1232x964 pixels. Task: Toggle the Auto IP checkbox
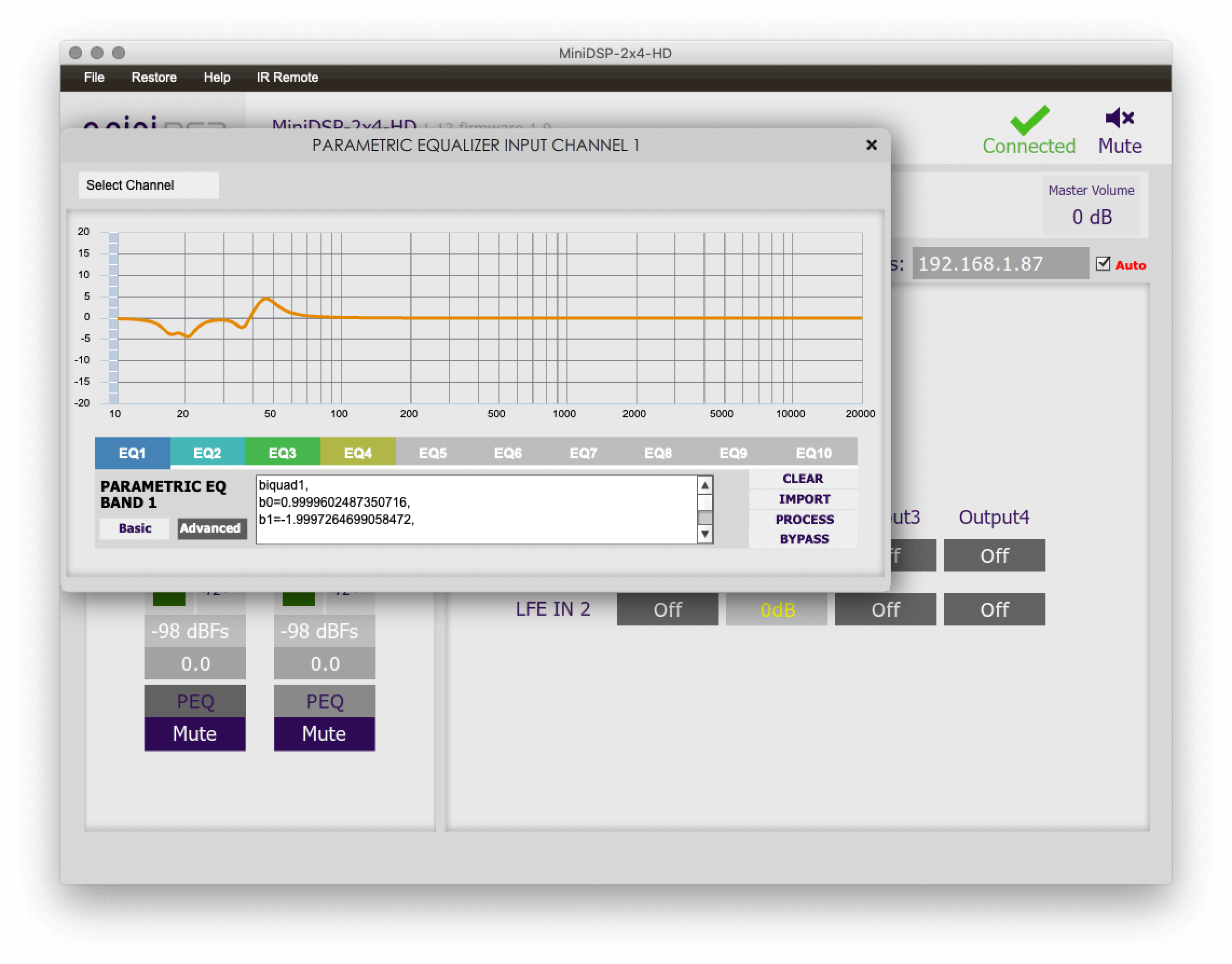click(1103, 264)
